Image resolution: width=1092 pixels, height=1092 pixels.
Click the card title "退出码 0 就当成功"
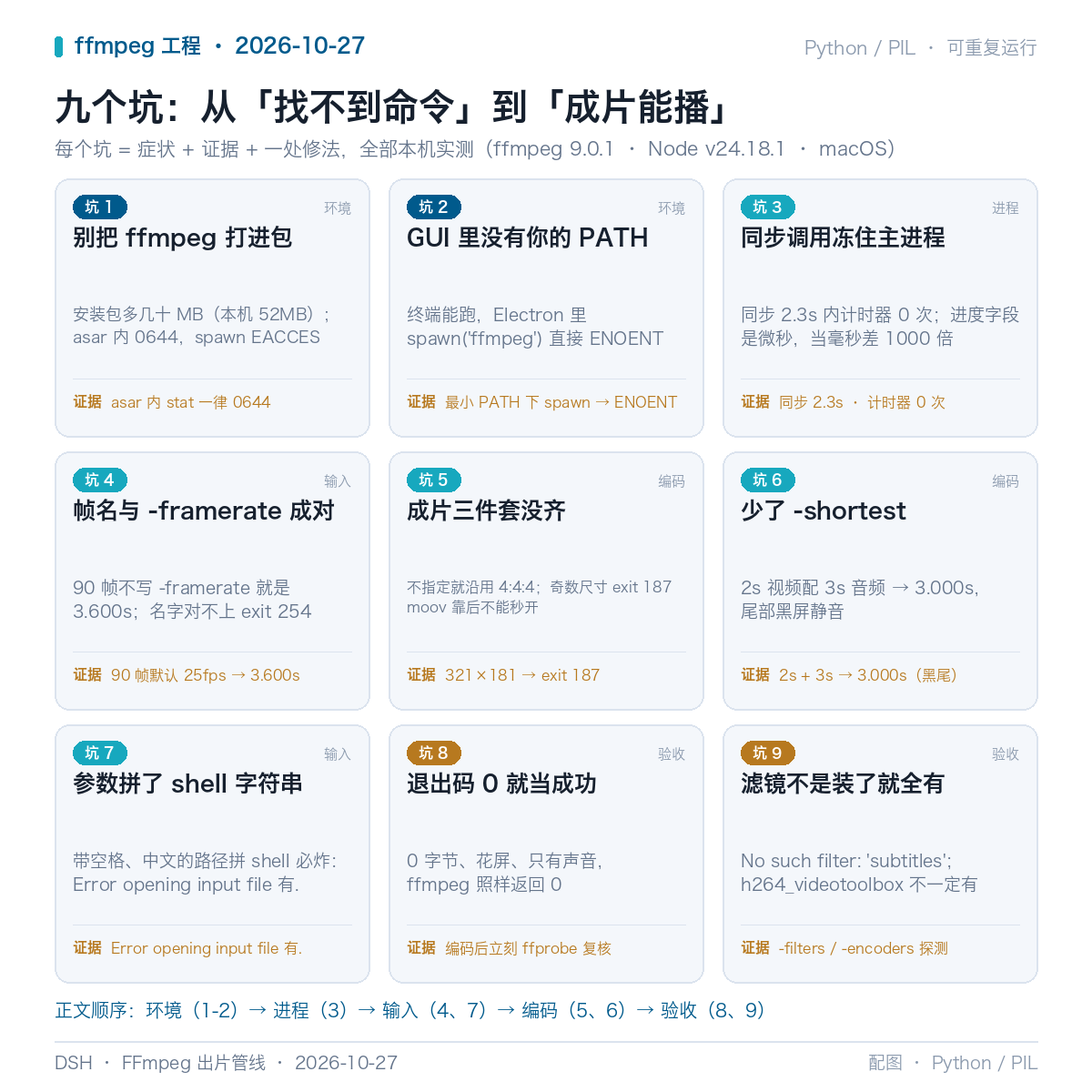click(x=502, y=784)
